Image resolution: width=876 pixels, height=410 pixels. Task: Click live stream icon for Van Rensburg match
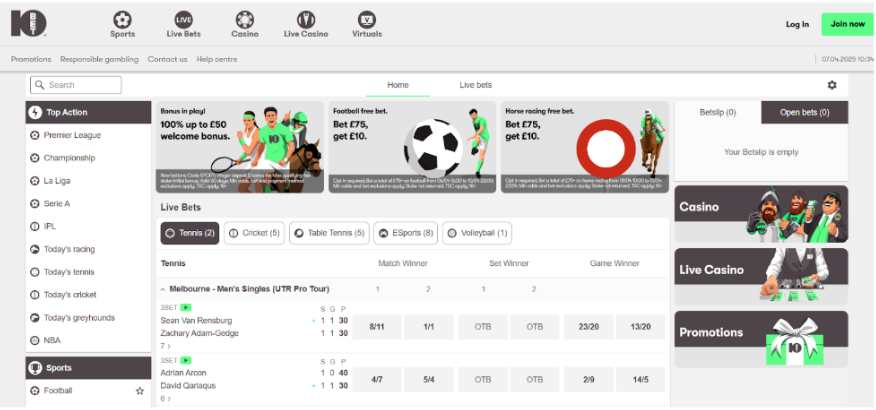(186, 307)
